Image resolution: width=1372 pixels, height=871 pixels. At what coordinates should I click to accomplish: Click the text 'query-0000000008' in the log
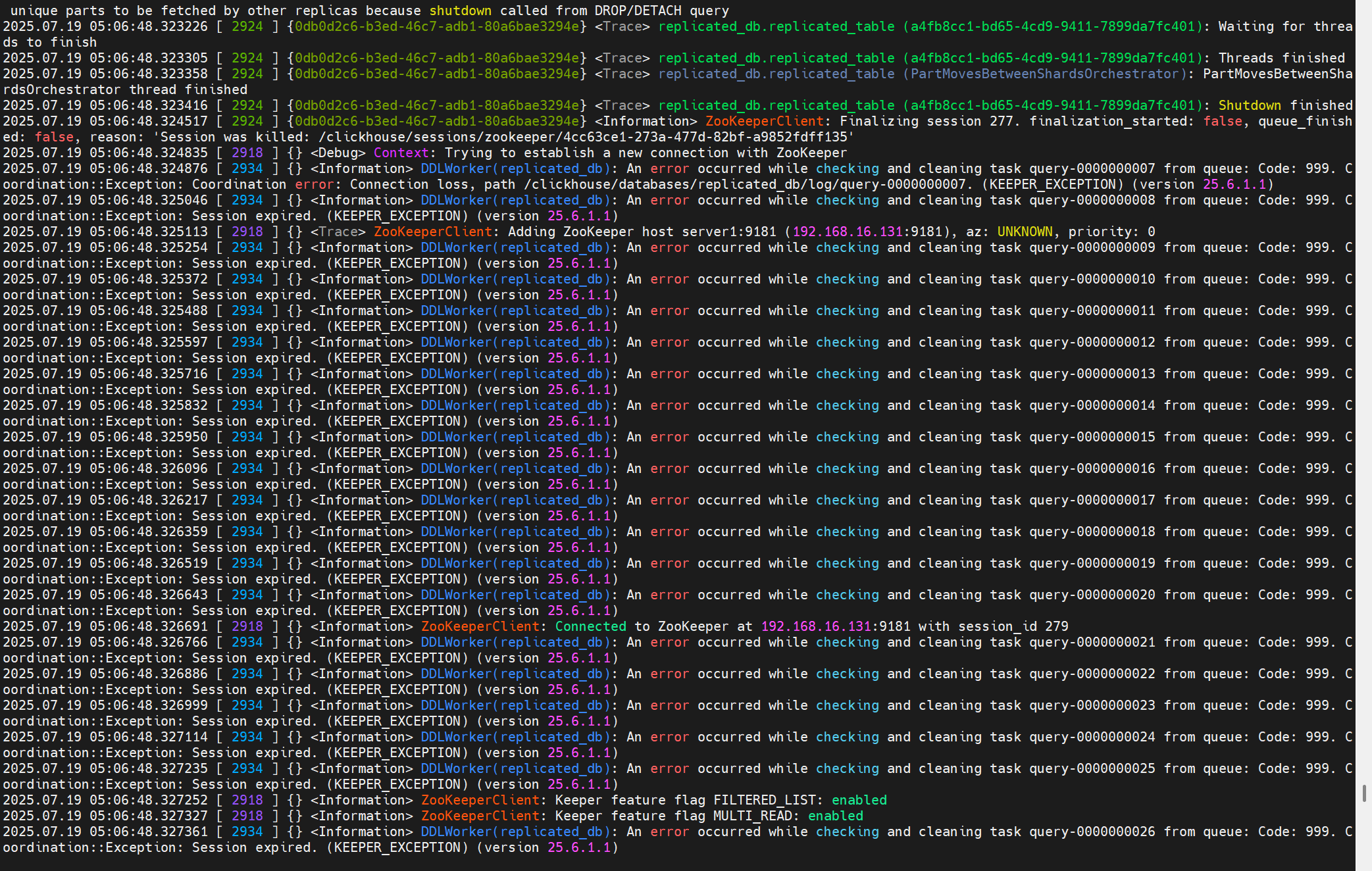click(1092, 200)
